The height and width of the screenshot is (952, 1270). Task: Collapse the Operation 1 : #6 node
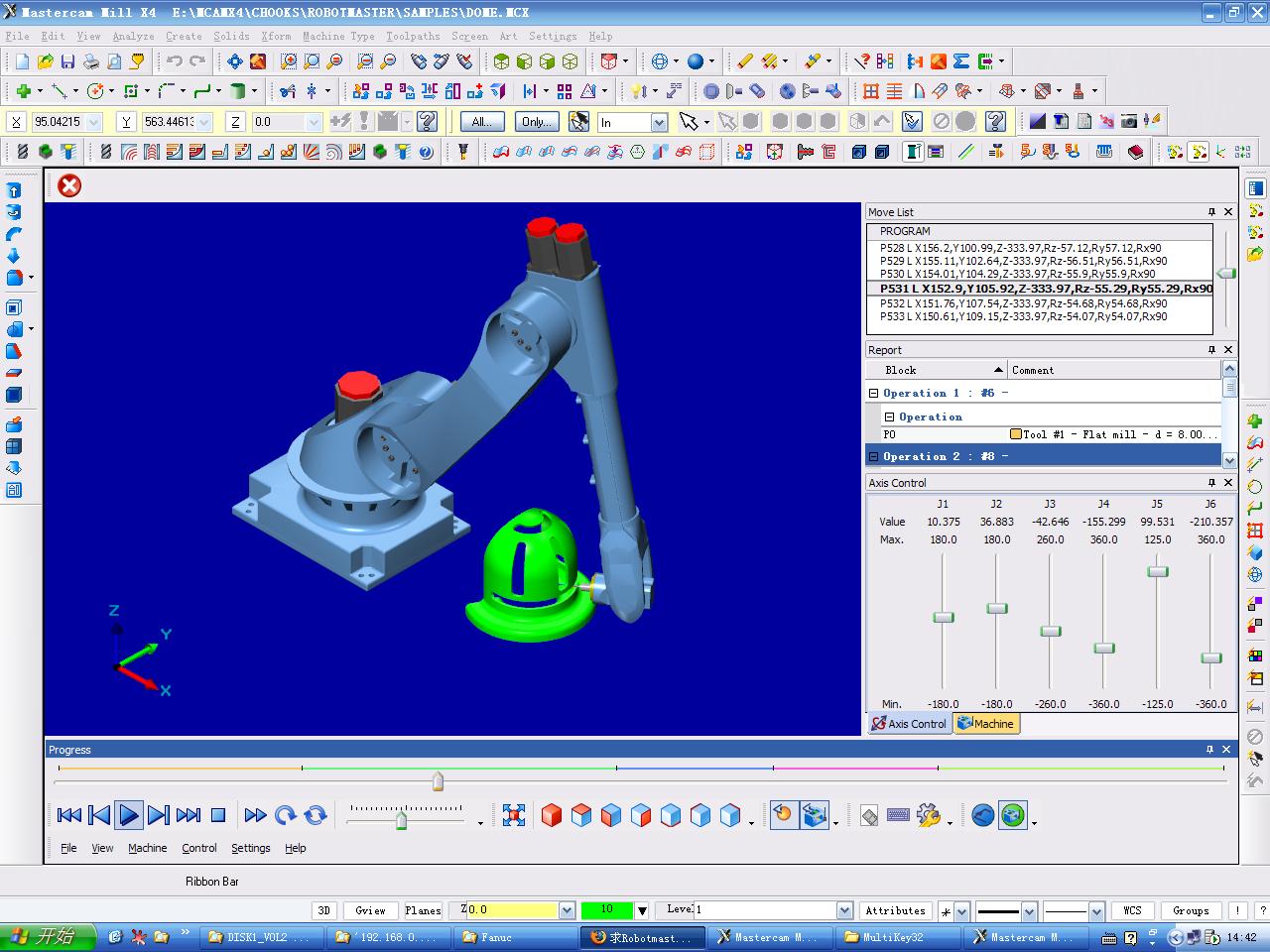874,393
